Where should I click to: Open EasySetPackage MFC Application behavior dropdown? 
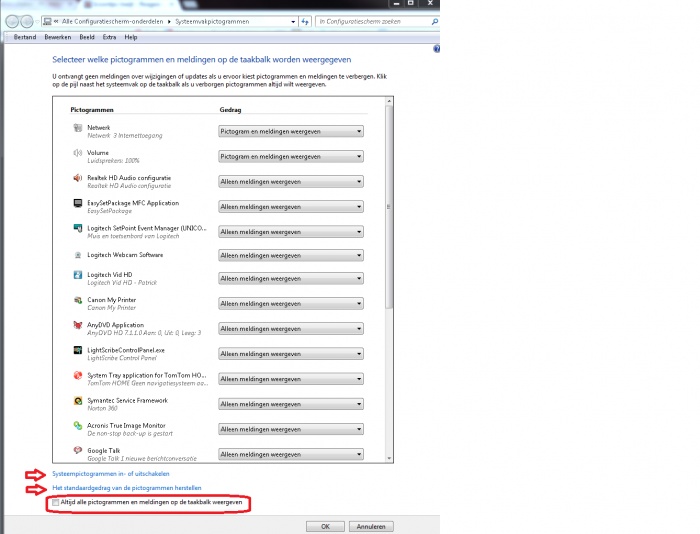coord(291,207)
